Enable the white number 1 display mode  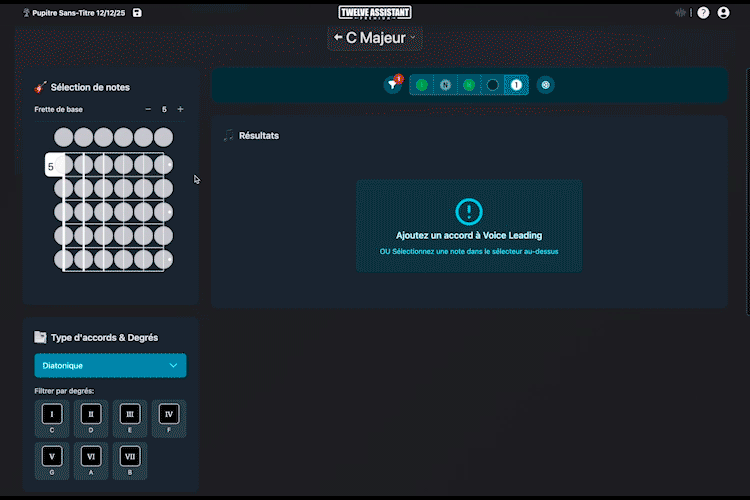(x=516, y=85)
